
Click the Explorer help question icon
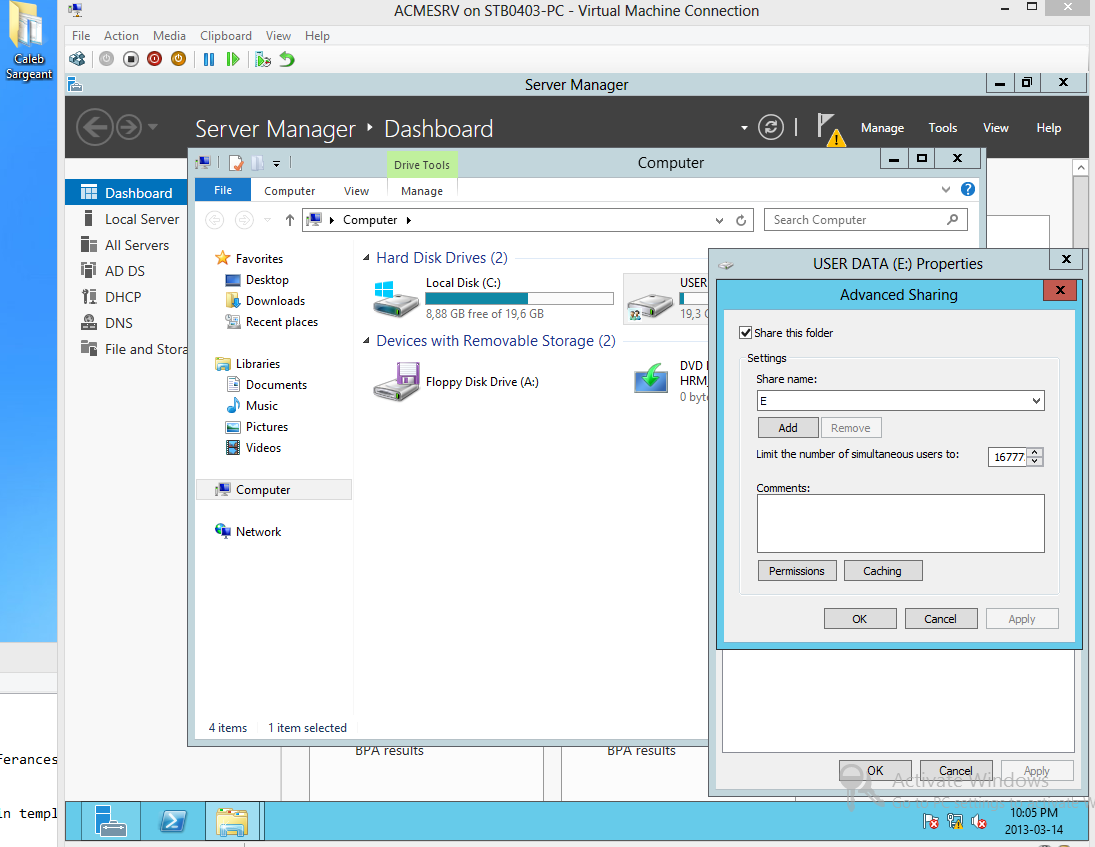click(x=968, y=189)
